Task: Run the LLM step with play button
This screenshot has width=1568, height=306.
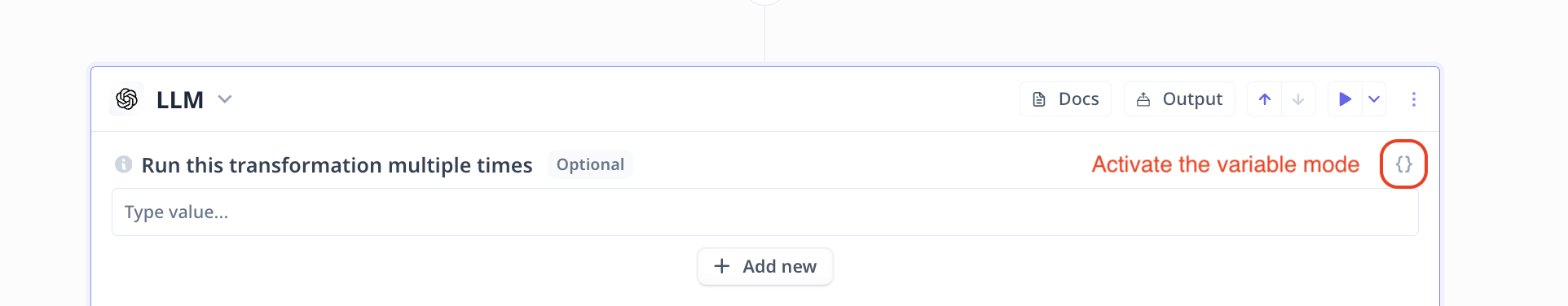Action: pyautogui.click(x=1346, y=99)
